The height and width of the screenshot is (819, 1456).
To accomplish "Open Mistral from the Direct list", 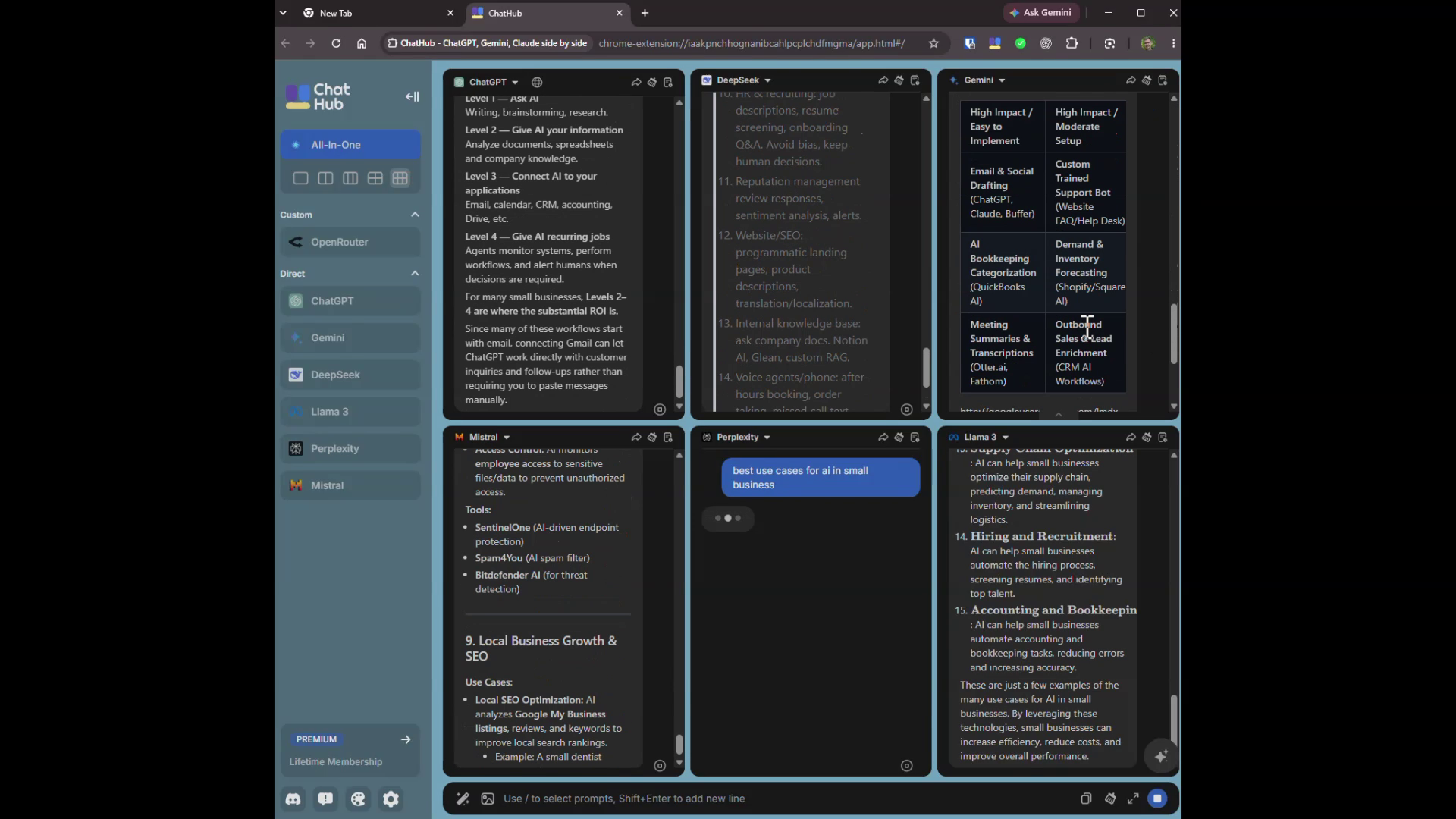I will click(350, 485).
